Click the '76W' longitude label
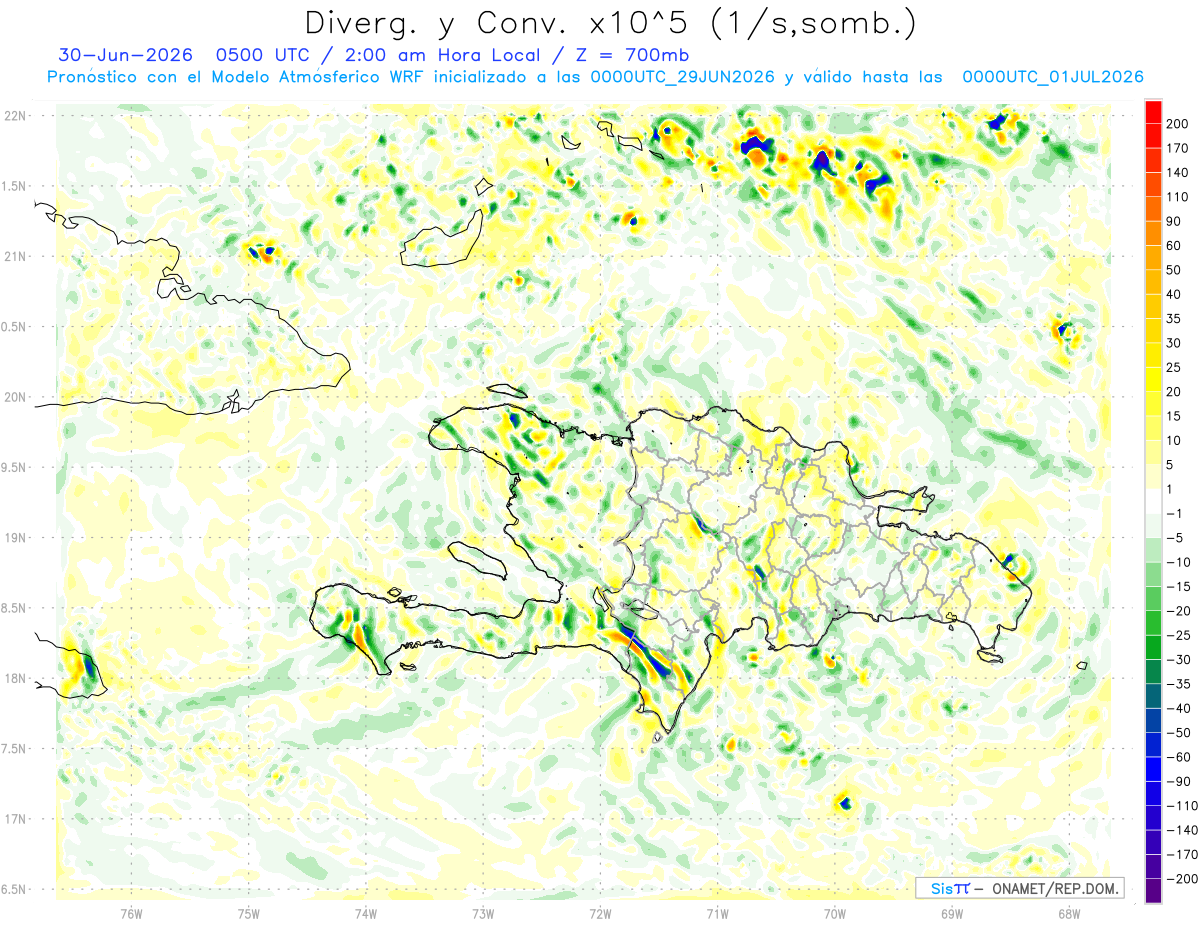 point(131,912)
